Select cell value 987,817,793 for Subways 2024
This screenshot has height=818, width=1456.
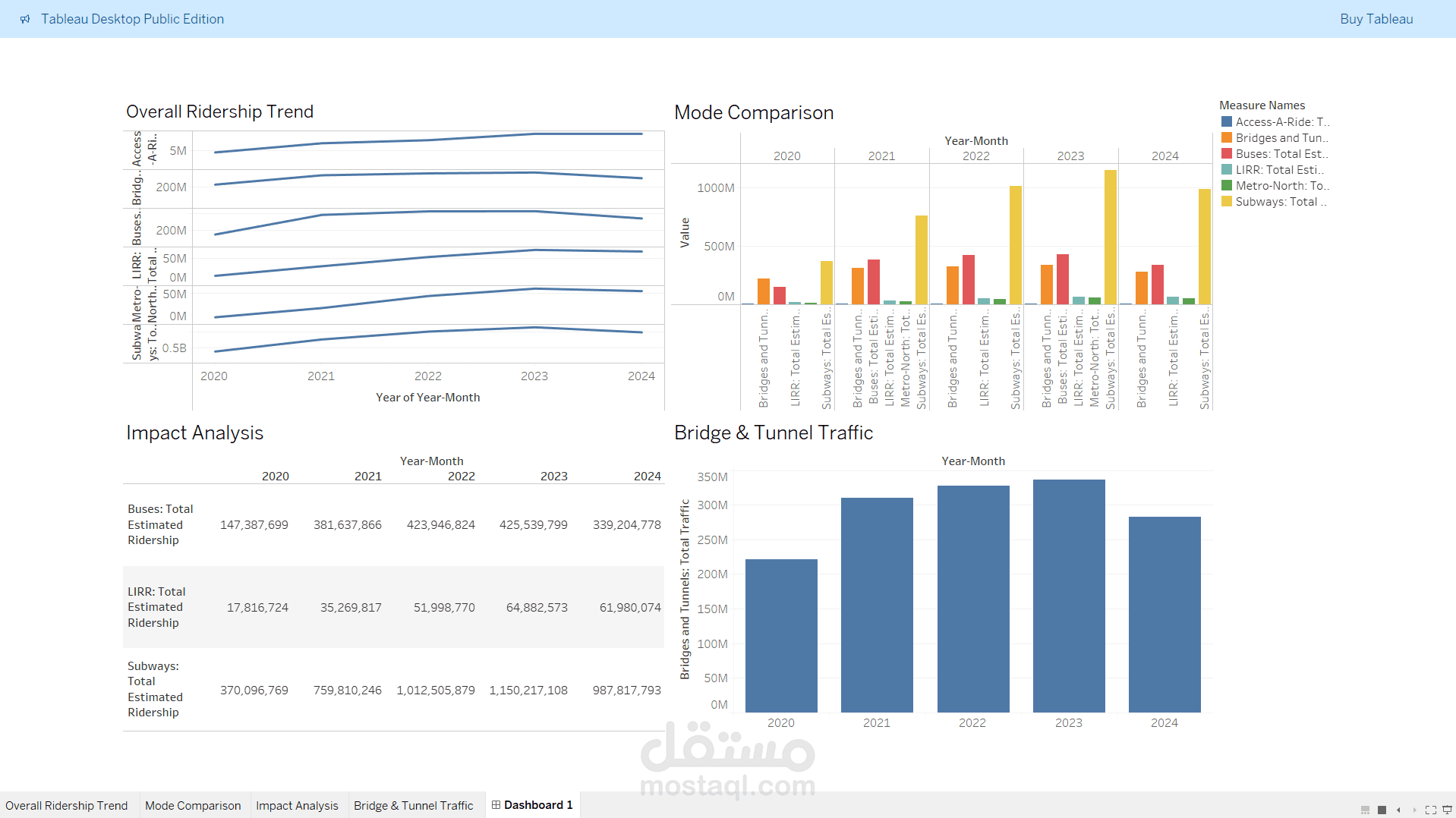click(x=627, y=690)
